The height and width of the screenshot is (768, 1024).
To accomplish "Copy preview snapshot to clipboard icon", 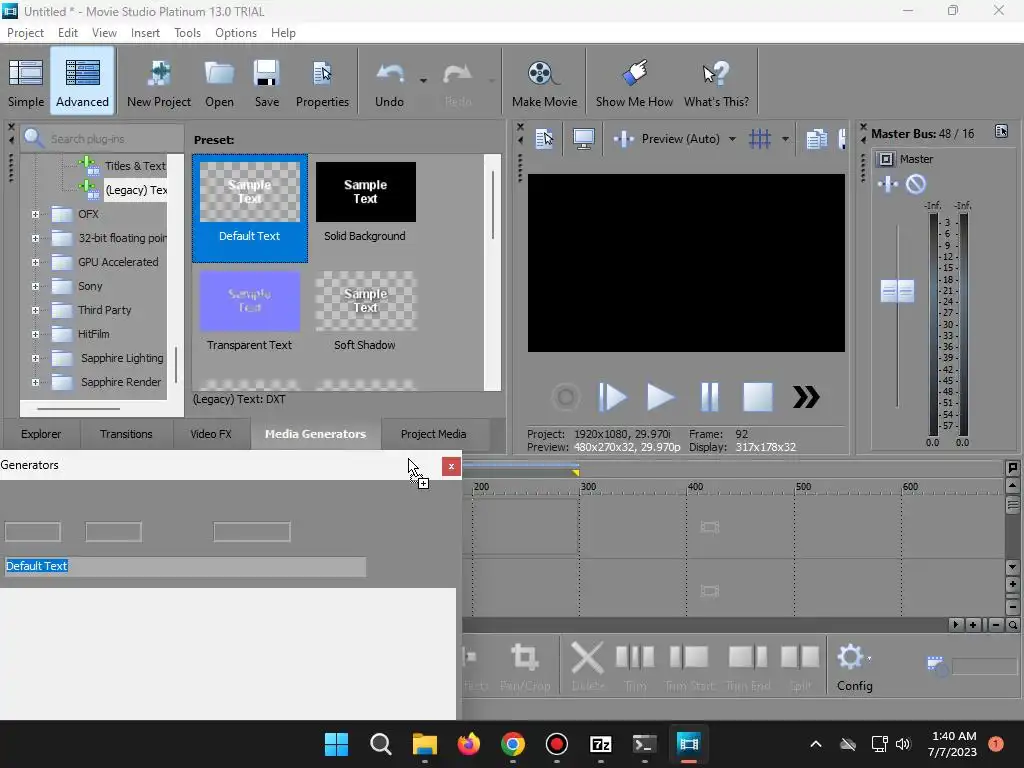I will tap(816, 138).
